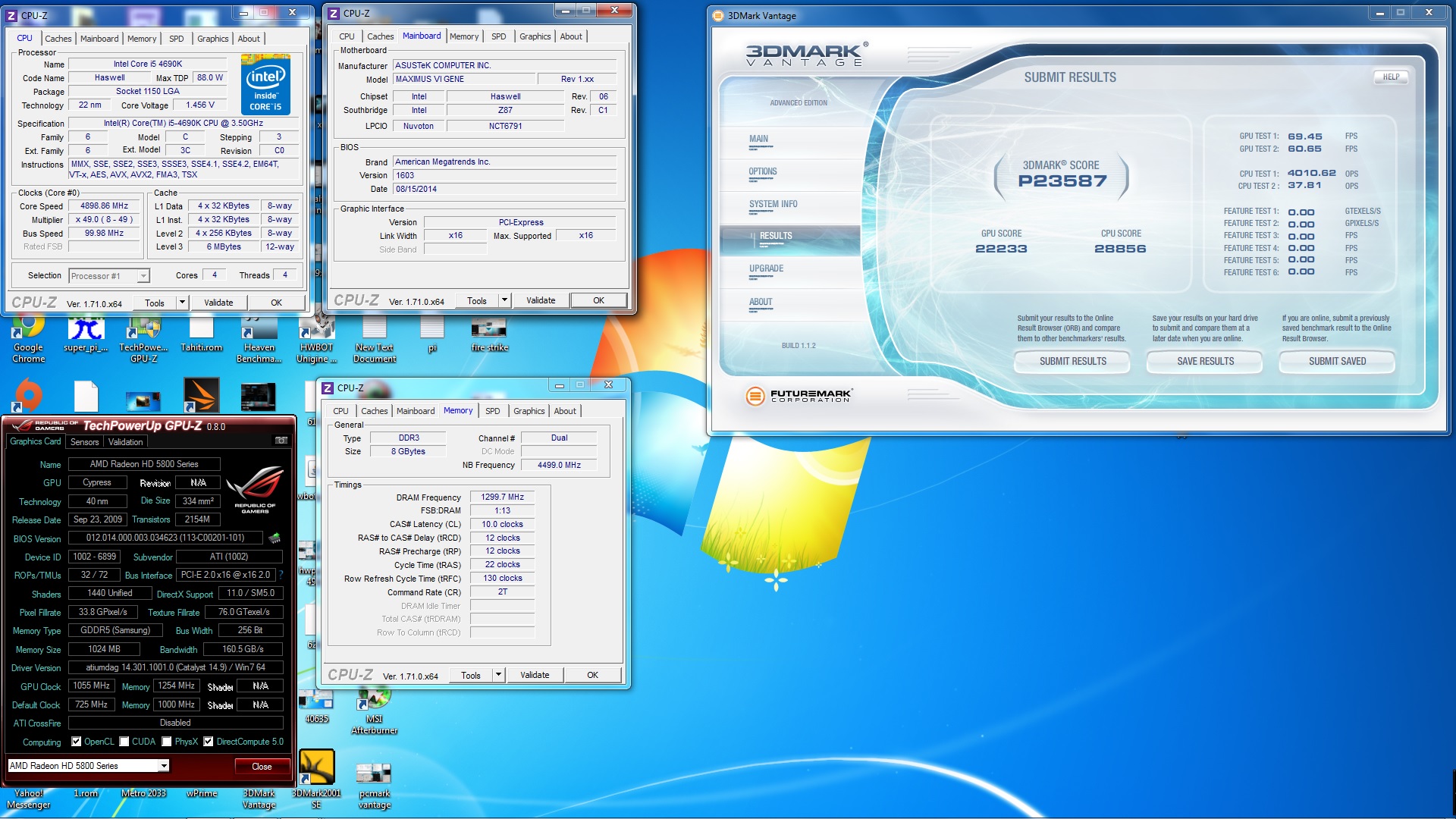Open the Origin desktop shortcut
This screenshot has height=819, width=1456.
[28, 395]
